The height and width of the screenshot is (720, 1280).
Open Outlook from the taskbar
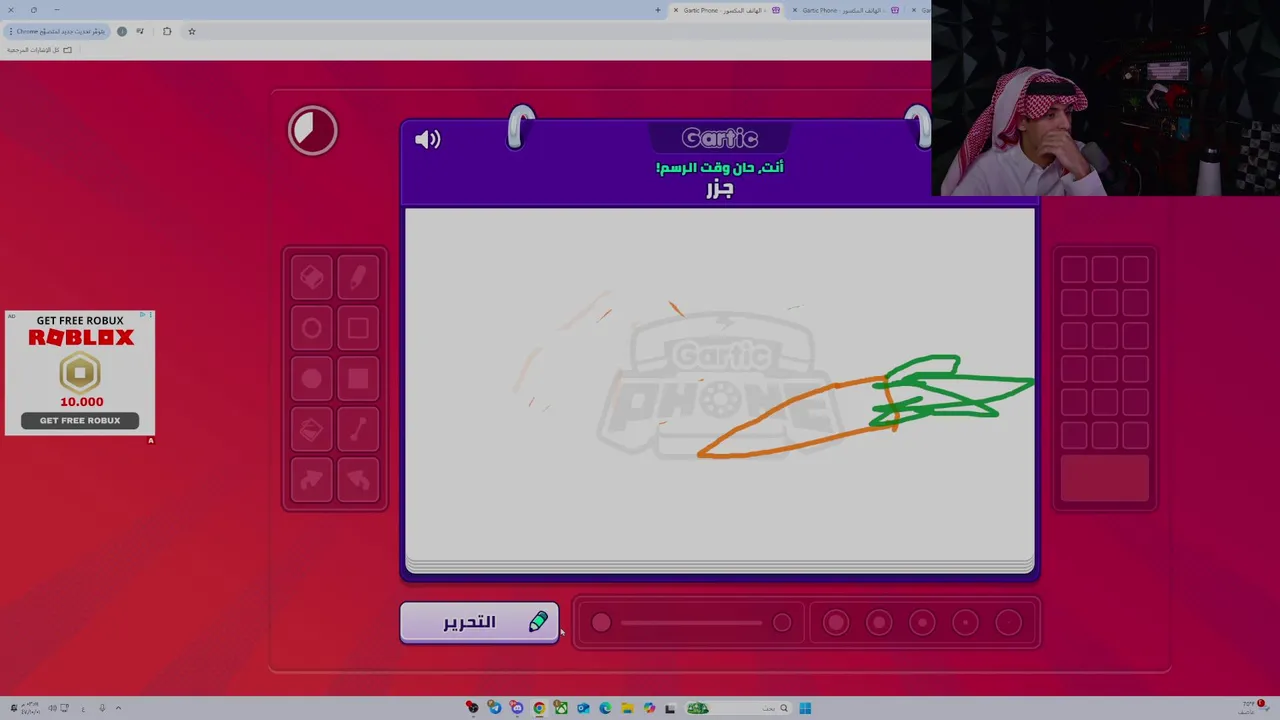(583, 708)
